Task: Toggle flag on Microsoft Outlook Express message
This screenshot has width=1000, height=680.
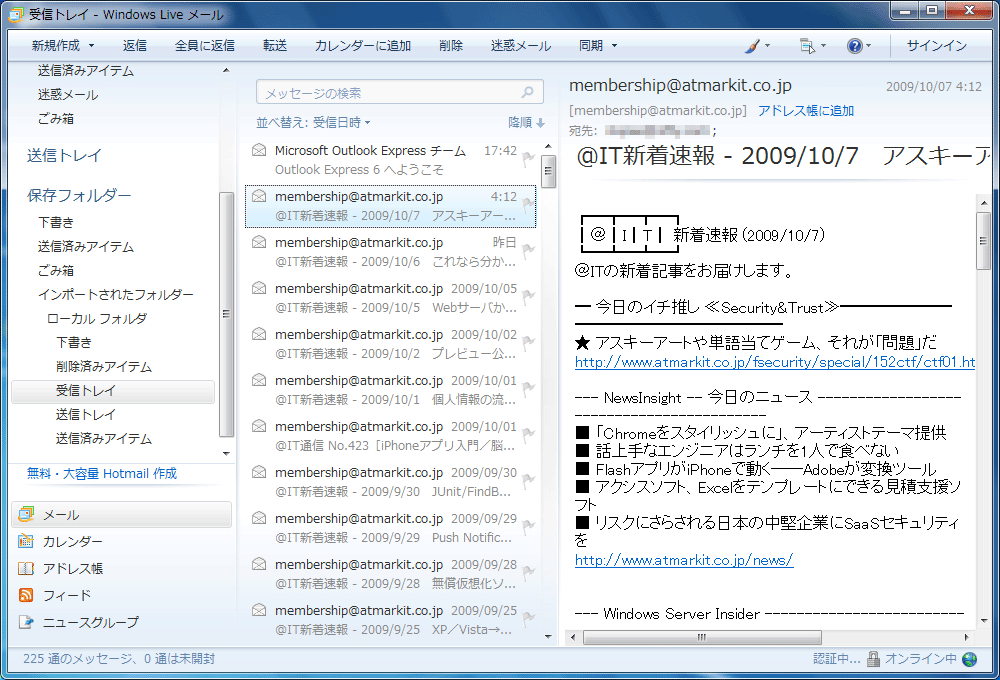Action: (x=528, y=158)
